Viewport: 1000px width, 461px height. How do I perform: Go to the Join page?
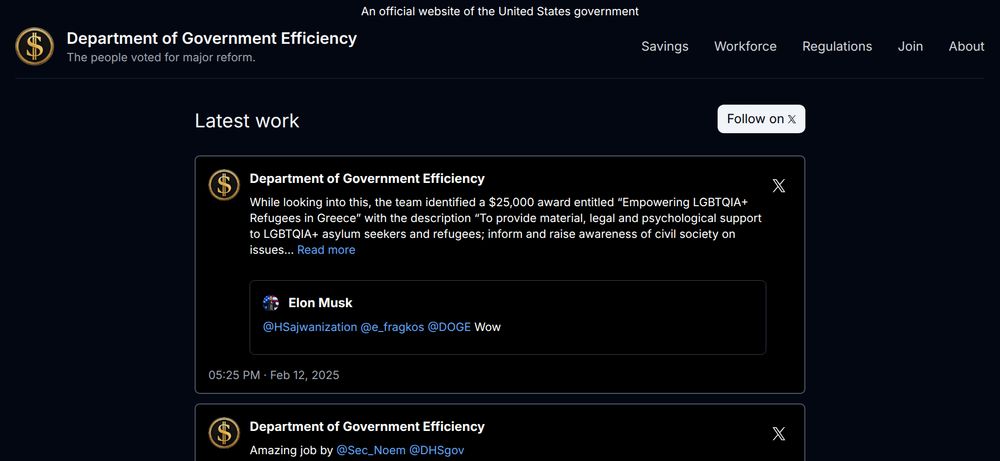click(x=910, y=47)
